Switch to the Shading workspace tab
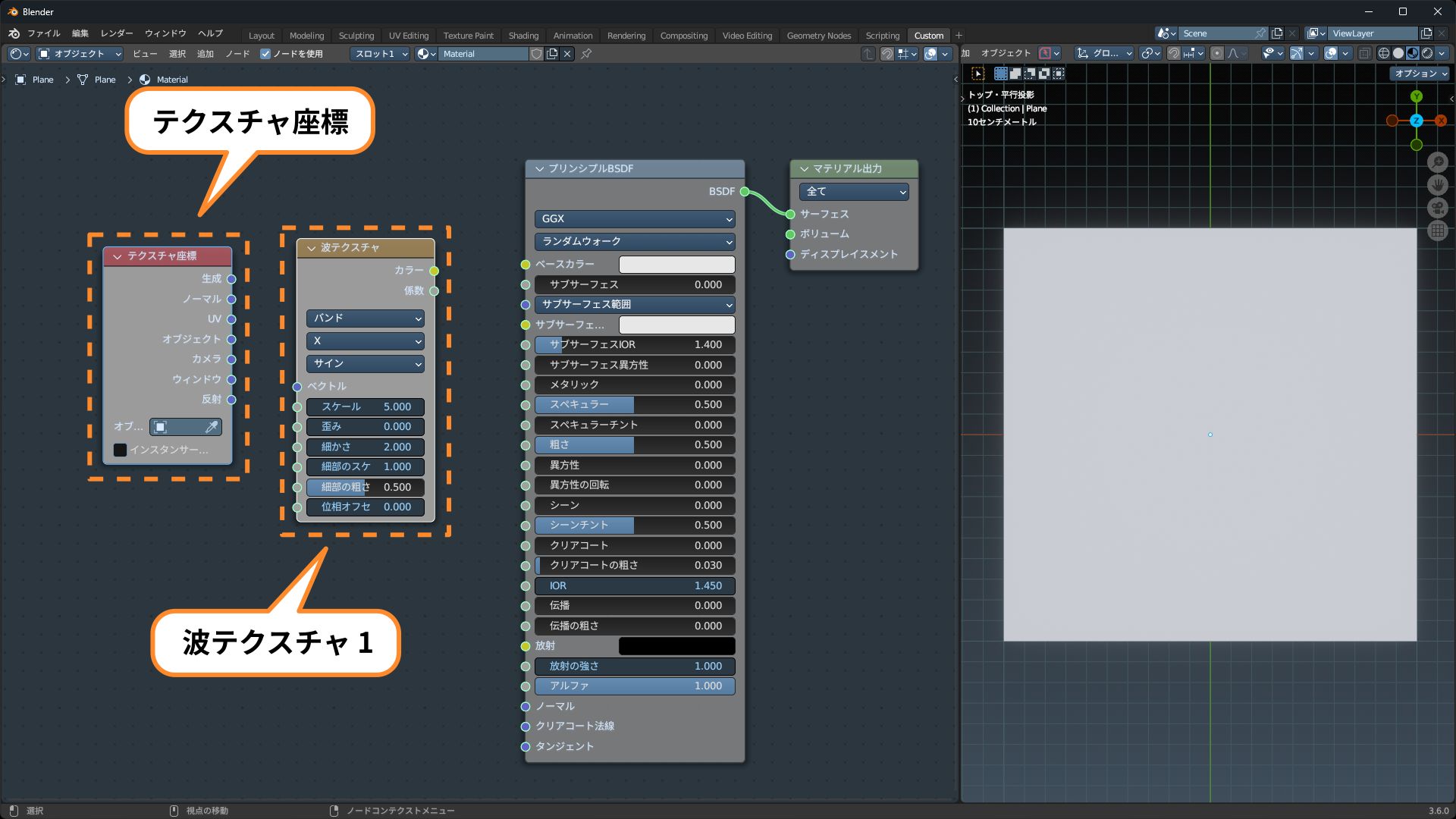The width and height of the screenshot is (1456, 819). point(523,36)
